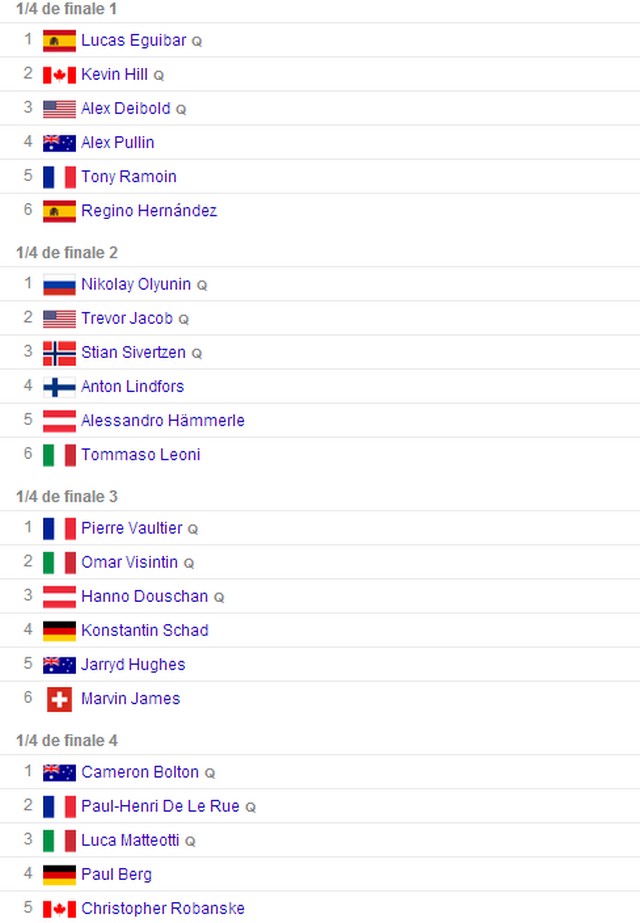Click the Swiss flag next to Marvin James

(x=59, y=699)
